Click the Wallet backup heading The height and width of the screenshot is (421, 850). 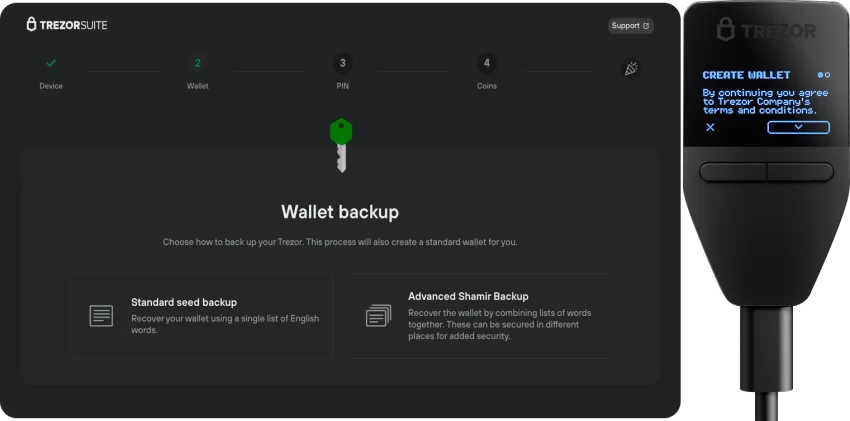(340, 212)
